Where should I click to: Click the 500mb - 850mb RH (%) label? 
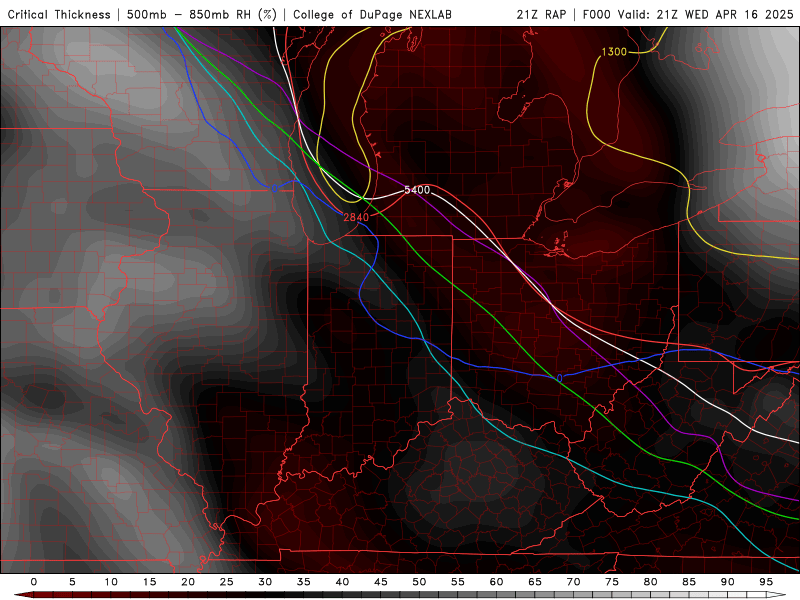(202, 14)
